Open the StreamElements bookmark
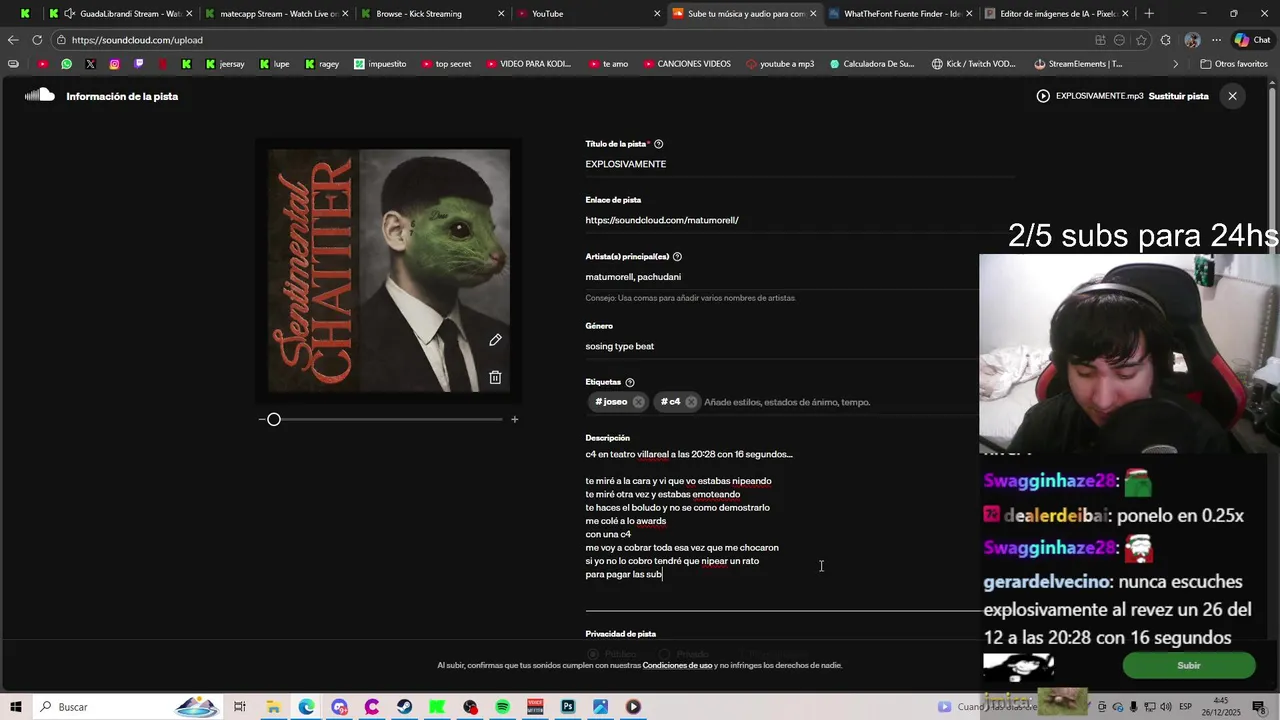1280x720 pixels. (x=1078, y=64)
